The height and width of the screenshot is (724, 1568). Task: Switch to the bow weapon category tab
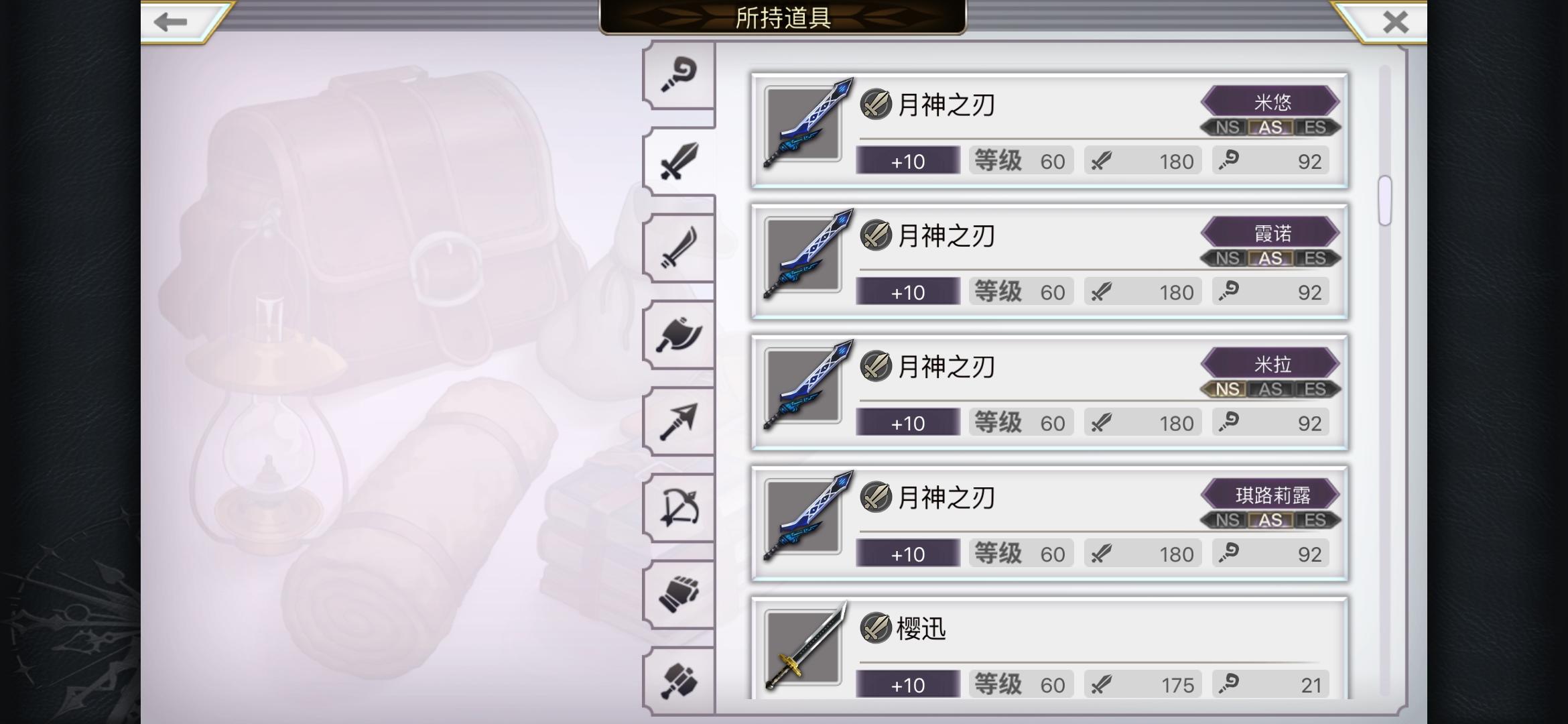pos(679,507)
